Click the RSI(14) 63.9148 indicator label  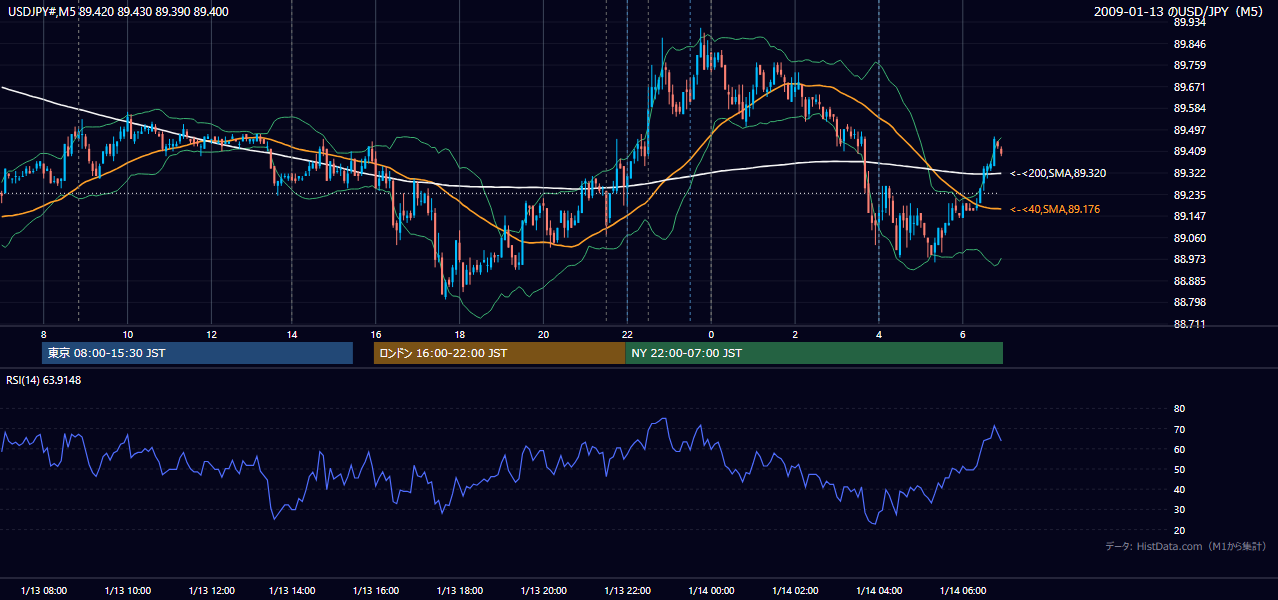point(44,380)
